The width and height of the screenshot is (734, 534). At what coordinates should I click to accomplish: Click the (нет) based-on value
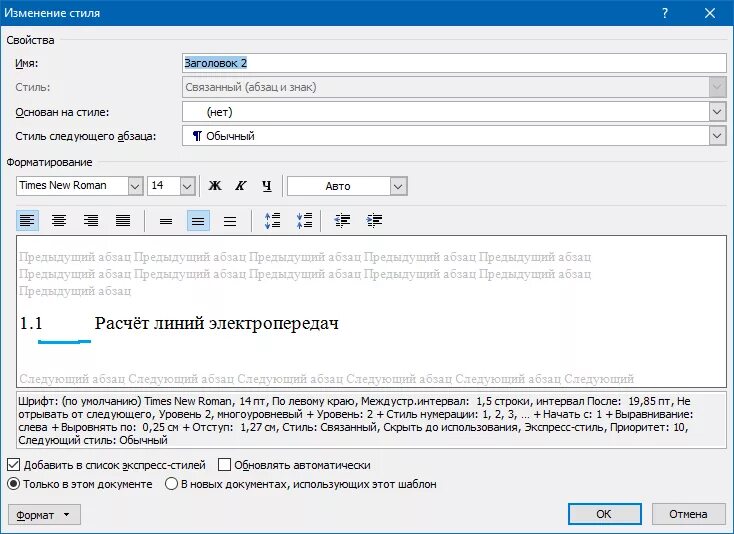pos(220,112)
